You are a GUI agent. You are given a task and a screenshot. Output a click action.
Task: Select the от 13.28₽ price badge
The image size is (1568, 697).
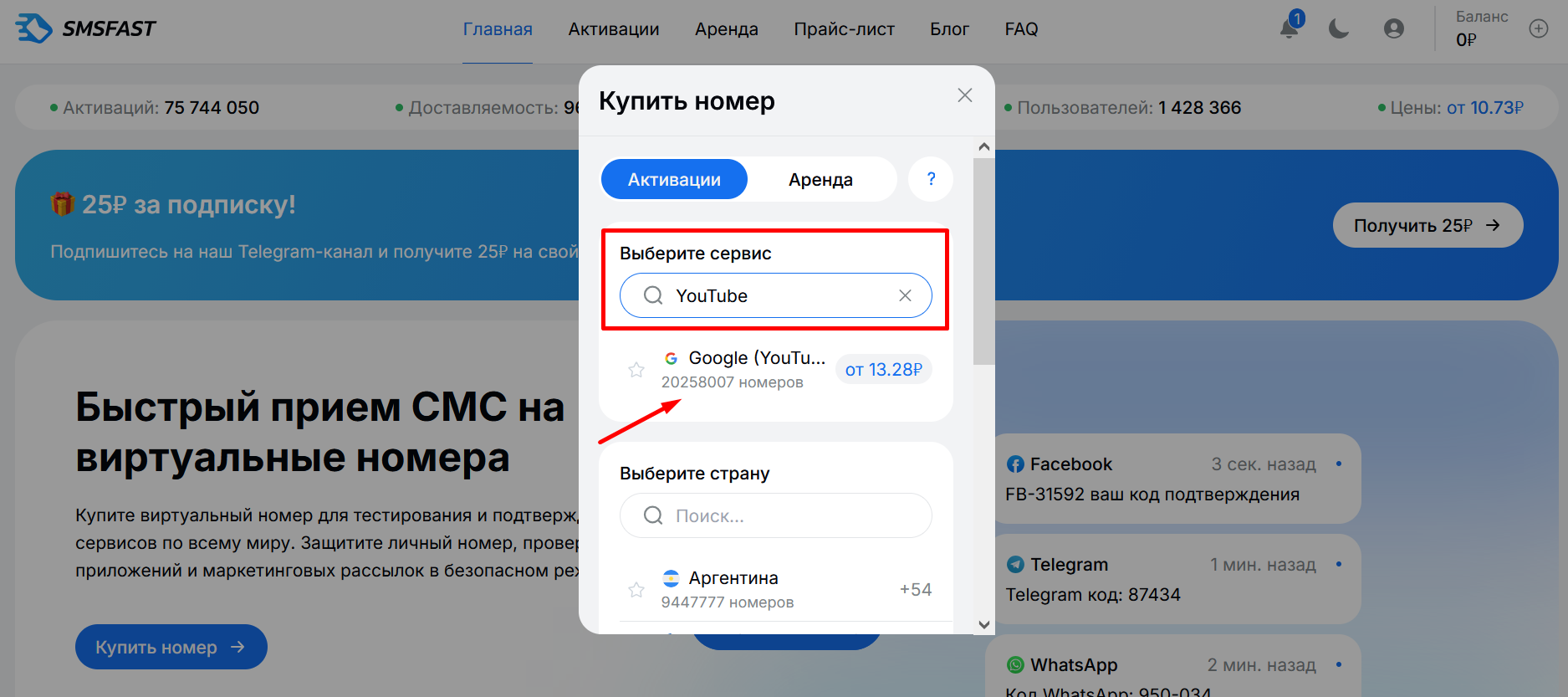pos(883,370)
